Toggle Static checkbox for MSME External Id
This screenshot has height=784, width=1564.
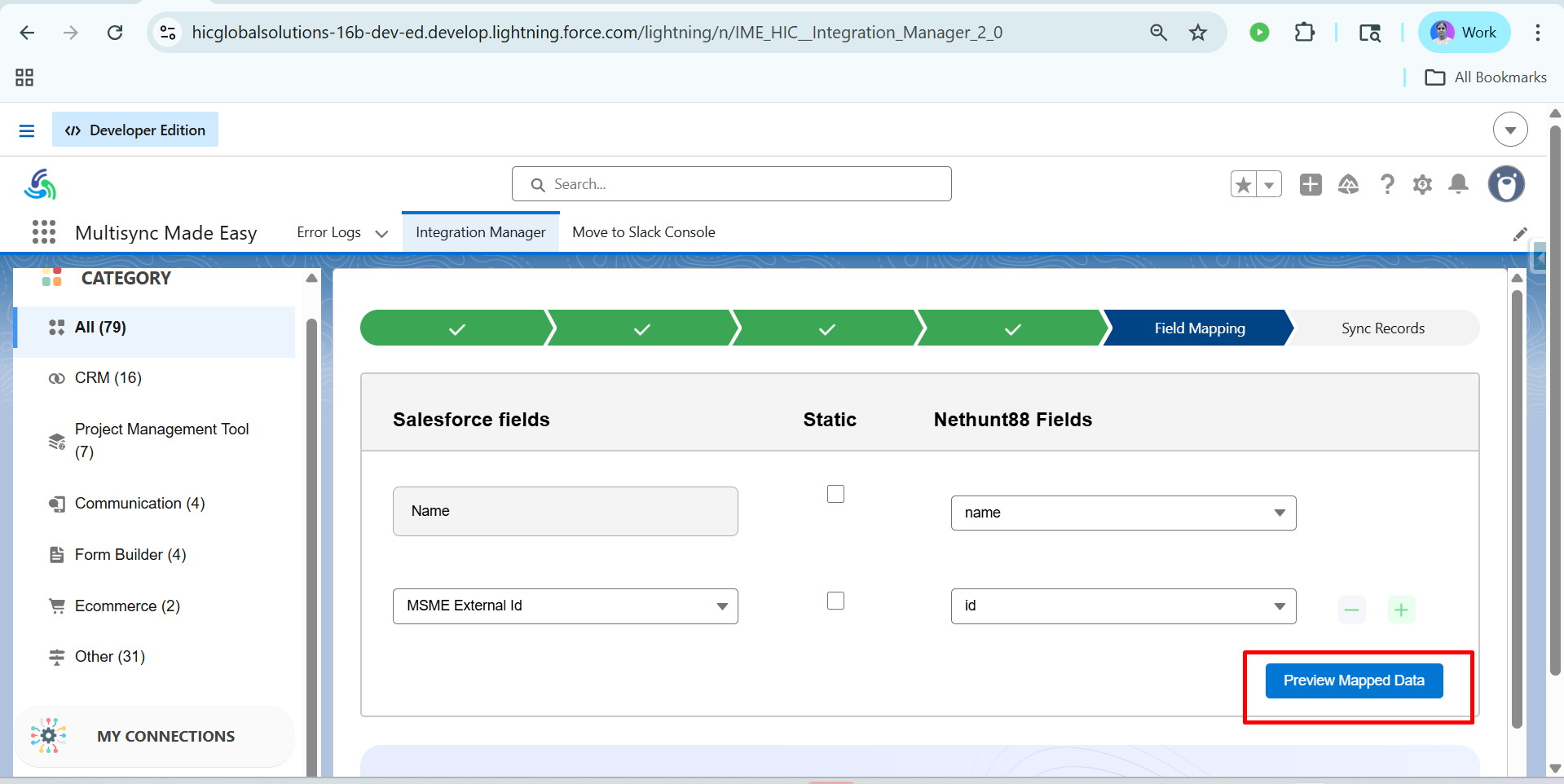(835, 601)
